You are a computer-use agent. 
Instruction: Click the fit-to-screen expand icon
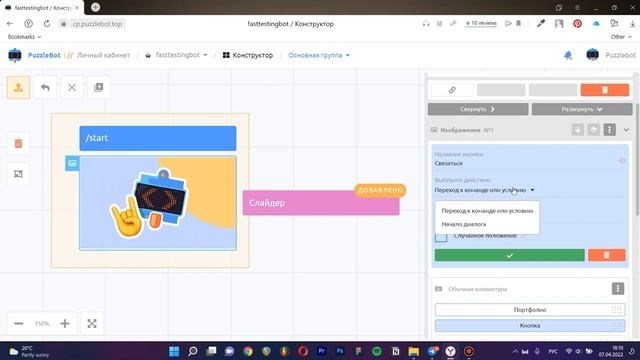point(92,324)
